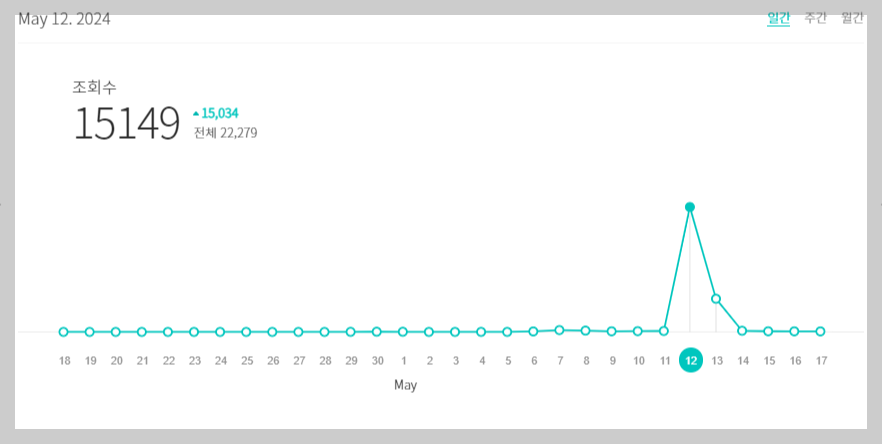Click the May 12. 2024 date heading
882x444 pixels.
(64, 19)
